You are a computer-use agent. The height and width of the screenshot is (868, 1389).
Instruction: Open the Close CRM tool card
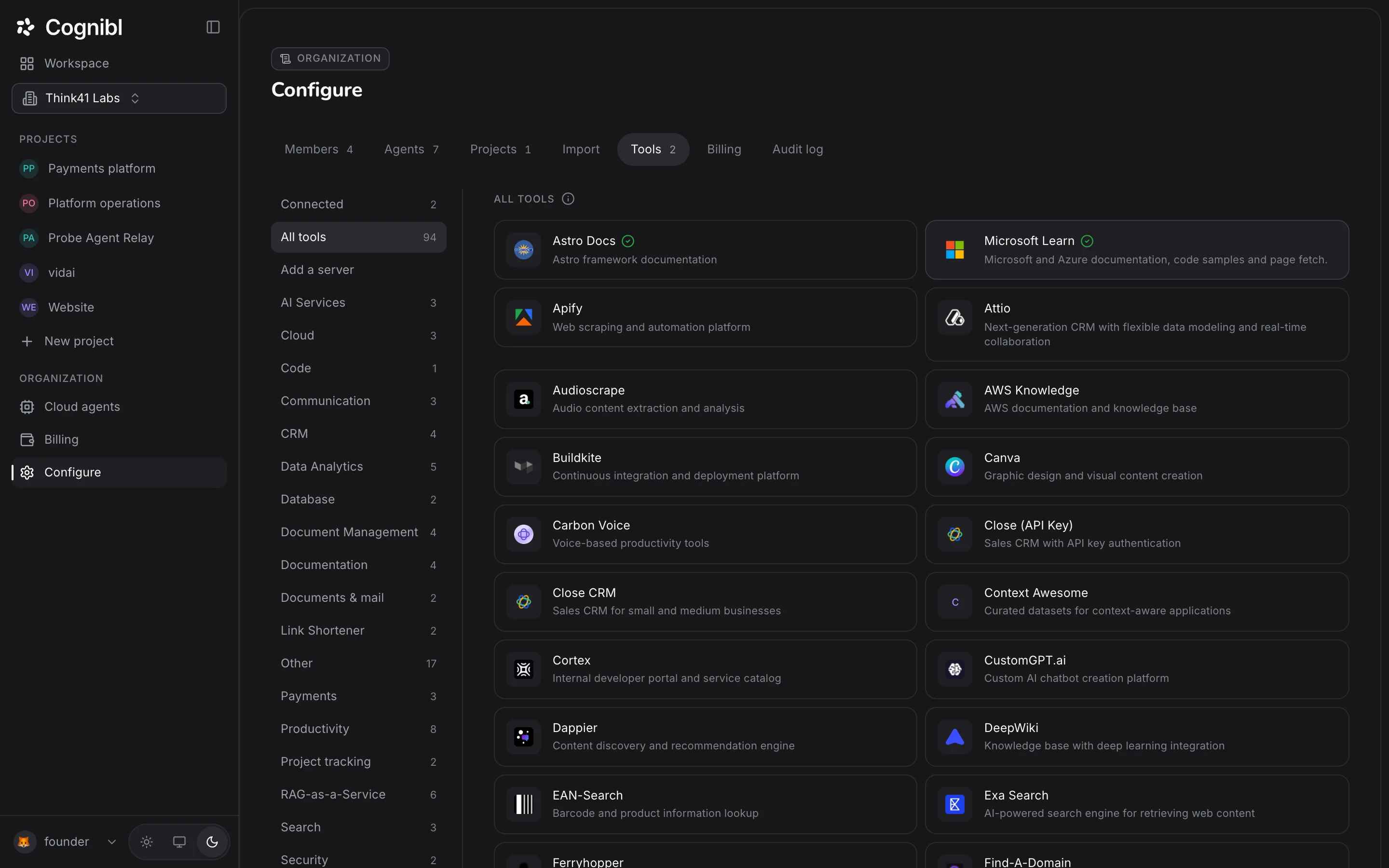click(705, 602)
